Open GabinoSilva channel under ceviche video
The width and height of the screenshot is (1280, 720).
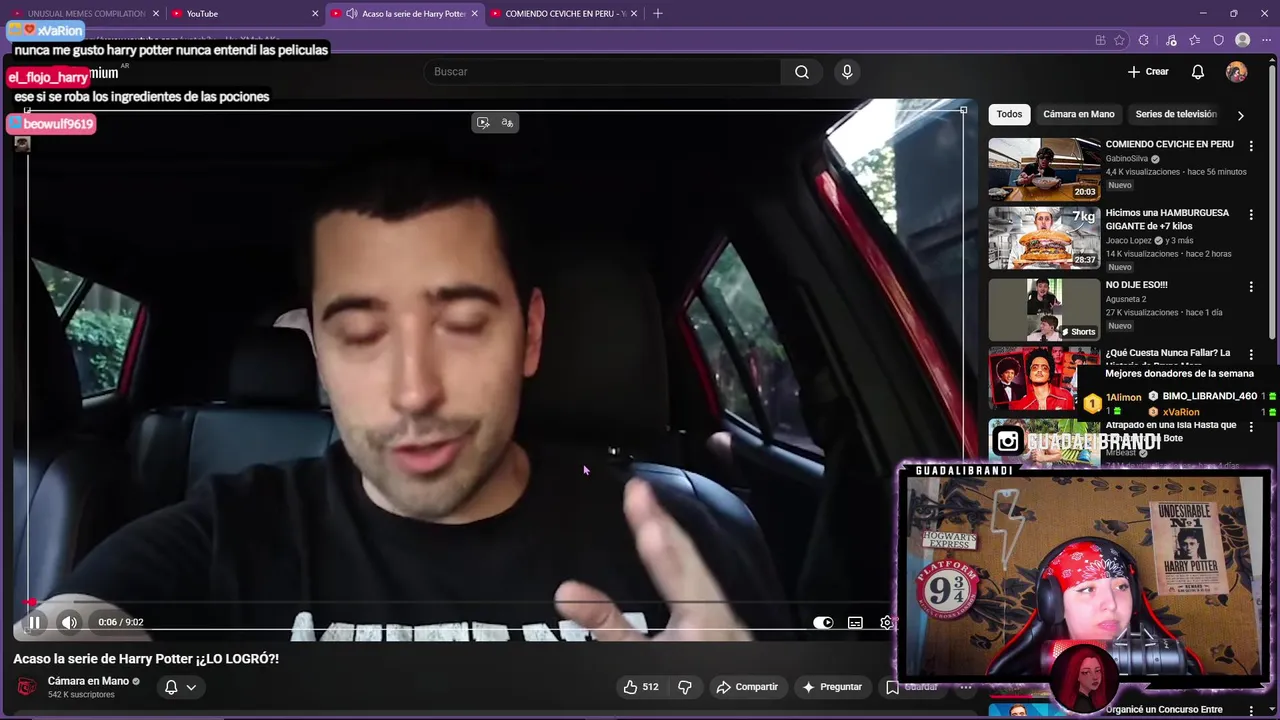[1127, 159]
